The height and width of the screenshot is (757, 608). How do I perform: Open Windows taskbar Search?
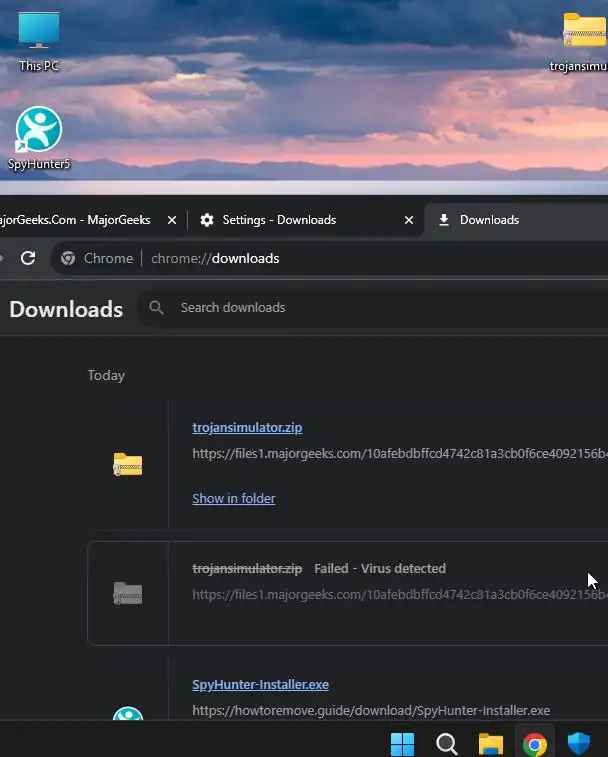click(446, 743)
